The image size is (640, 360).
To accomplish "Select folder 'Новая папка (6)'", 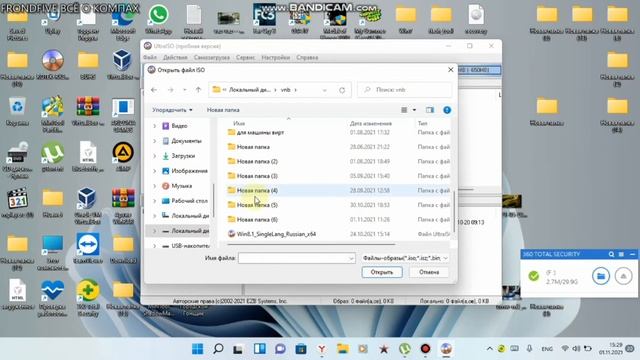I will click(257, 220).
